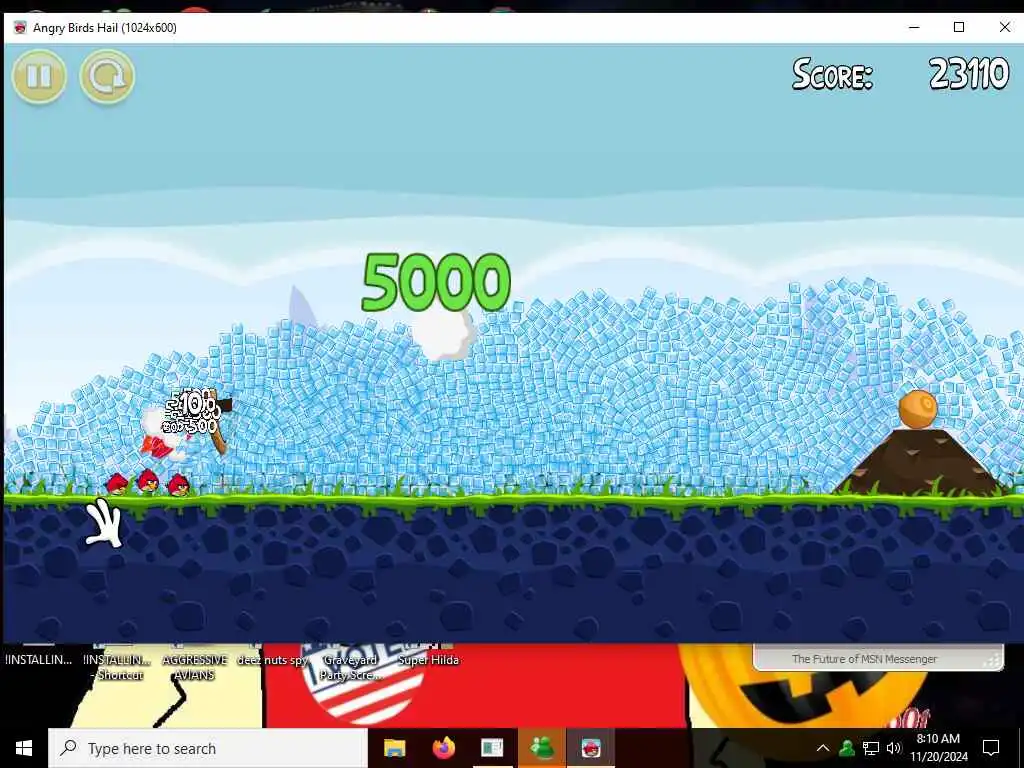Open The Future of MSN Messenger window
The width and height of the screenshot is (1024, 768).
click(878, 658)
